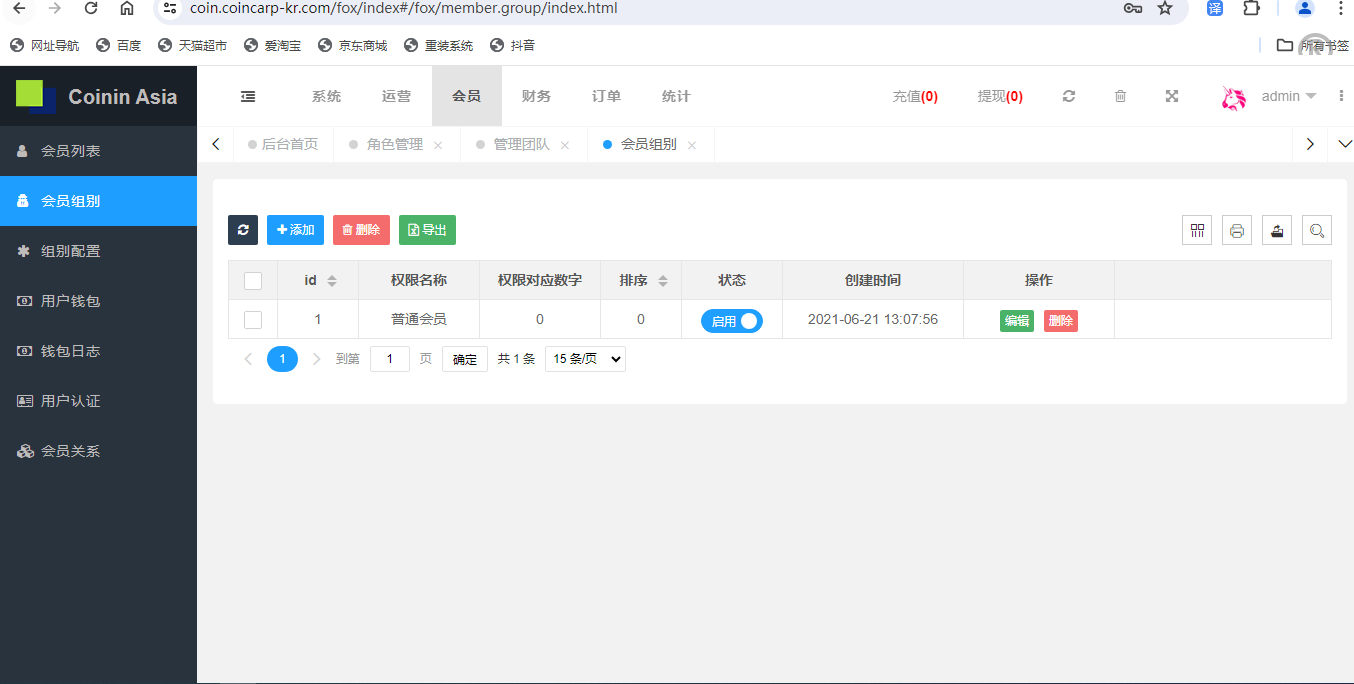Click the table search magnifier icon

pyautogui.click(x=1317, y=230)
